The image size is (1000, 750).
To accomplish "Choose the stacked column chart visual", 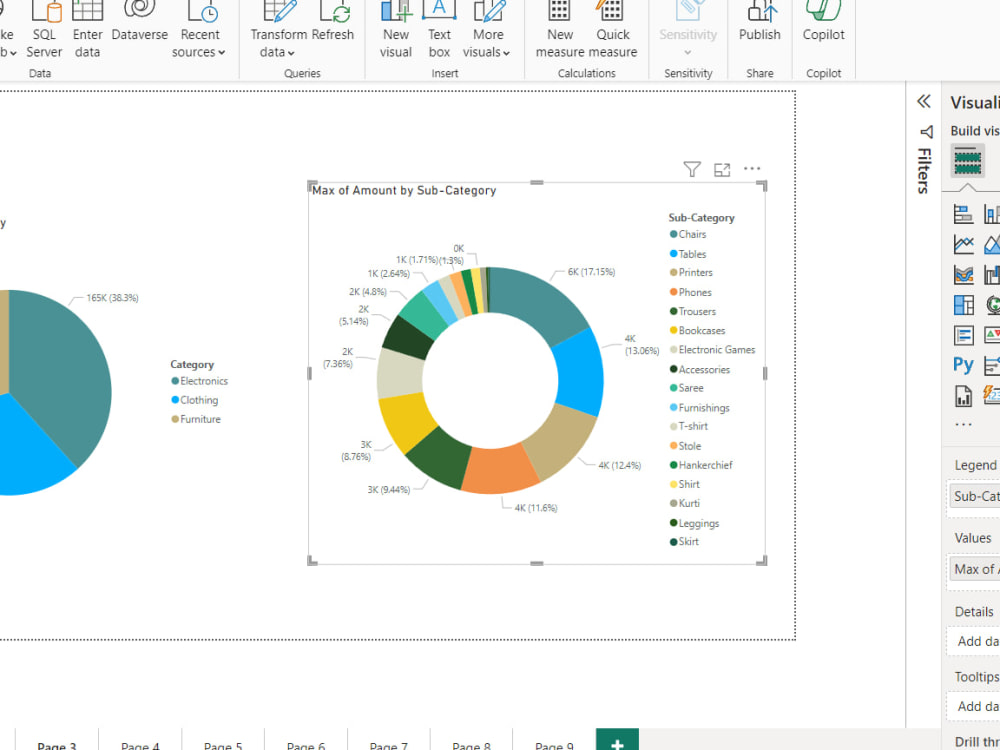I will click(992, 214).
